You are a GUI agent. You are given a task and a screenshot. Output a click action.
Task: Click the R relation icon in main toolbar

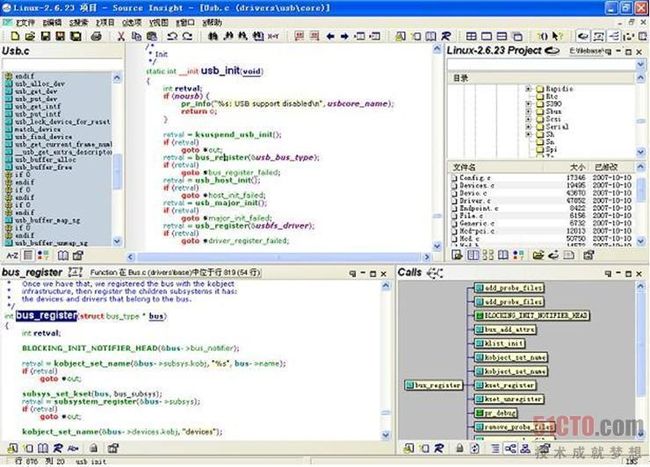click(446, 36)
